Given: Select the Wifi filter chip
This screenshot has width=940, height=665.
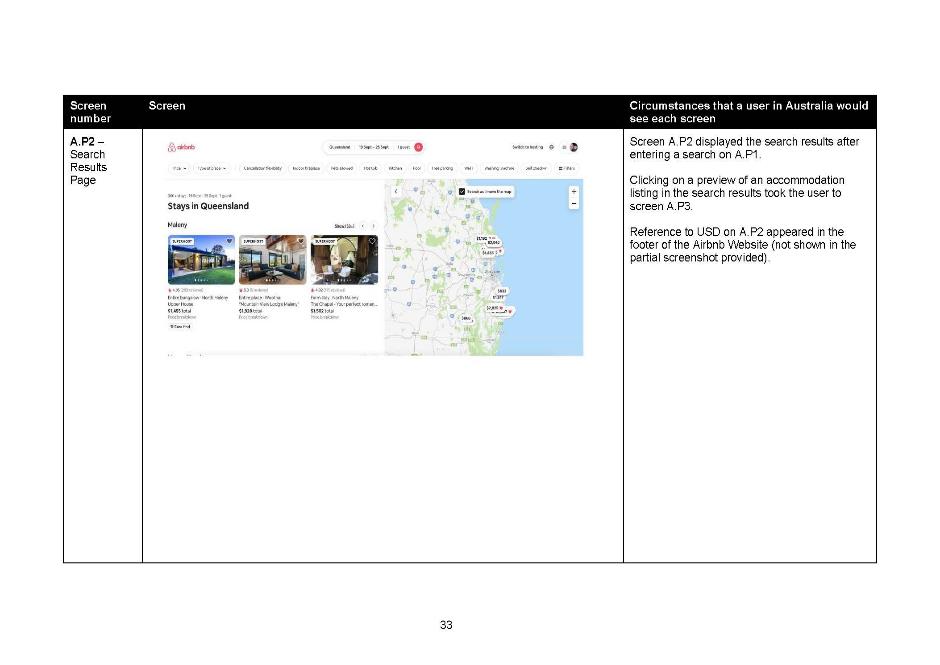Looking at the screenshot, I should tap(469, 168).
